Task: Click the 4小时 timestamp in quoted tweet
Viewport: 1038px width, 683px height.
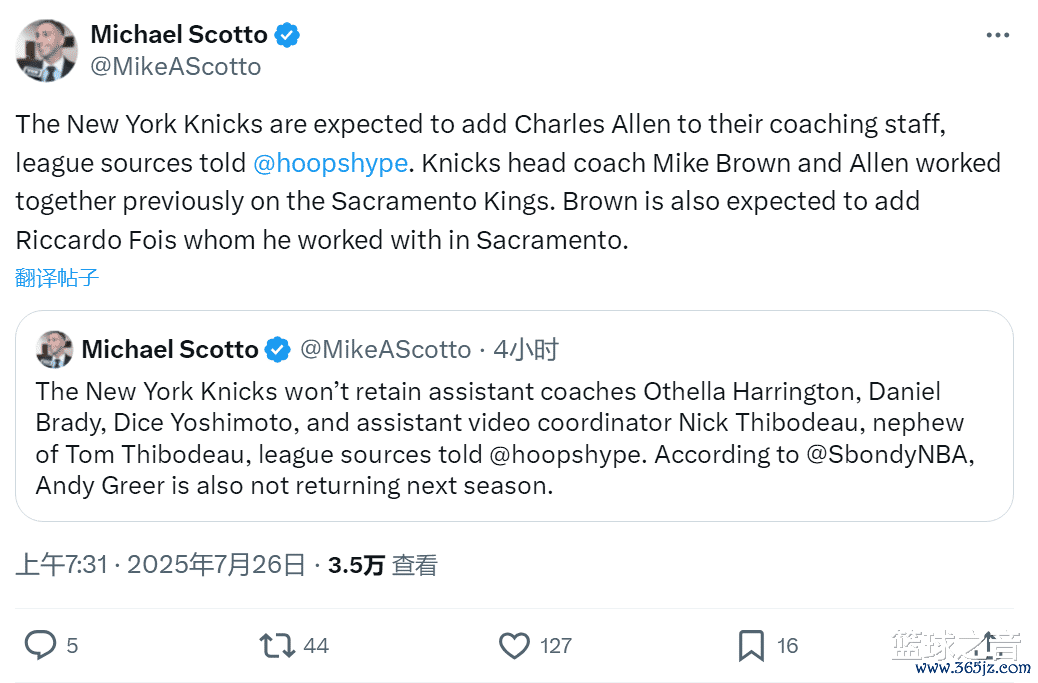Action: coord(525,350)
